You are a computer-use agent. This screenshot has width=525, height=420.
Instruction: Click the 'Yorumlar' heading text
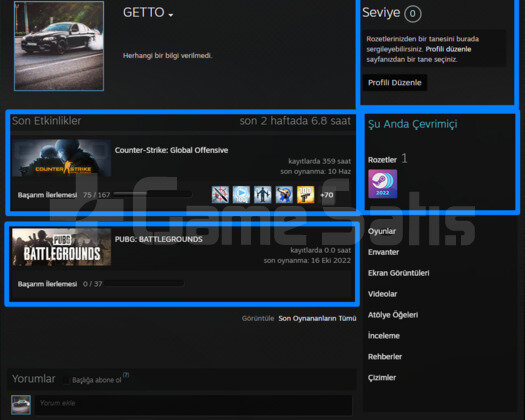point(34,379)
